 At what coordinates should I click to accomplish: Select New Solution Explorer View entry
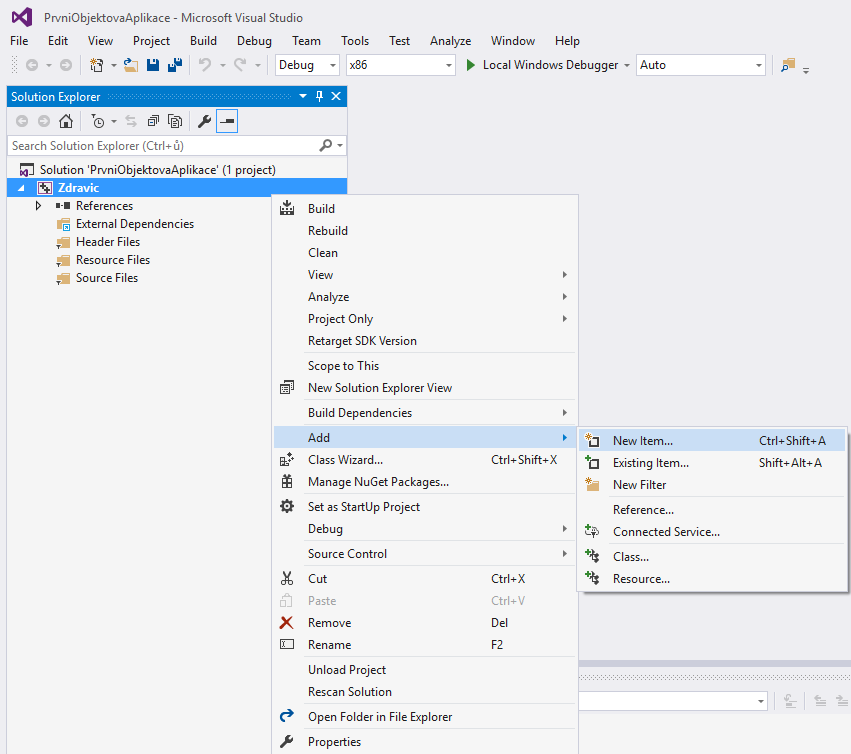point(425,388)
